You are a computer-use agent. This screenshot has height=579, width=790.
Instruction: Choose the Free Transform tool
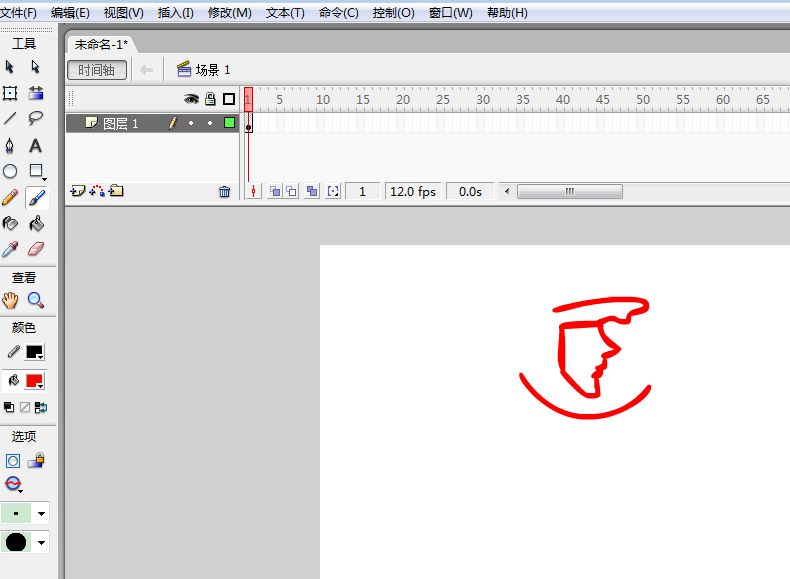pyautogui.click(x=10, y=93)
